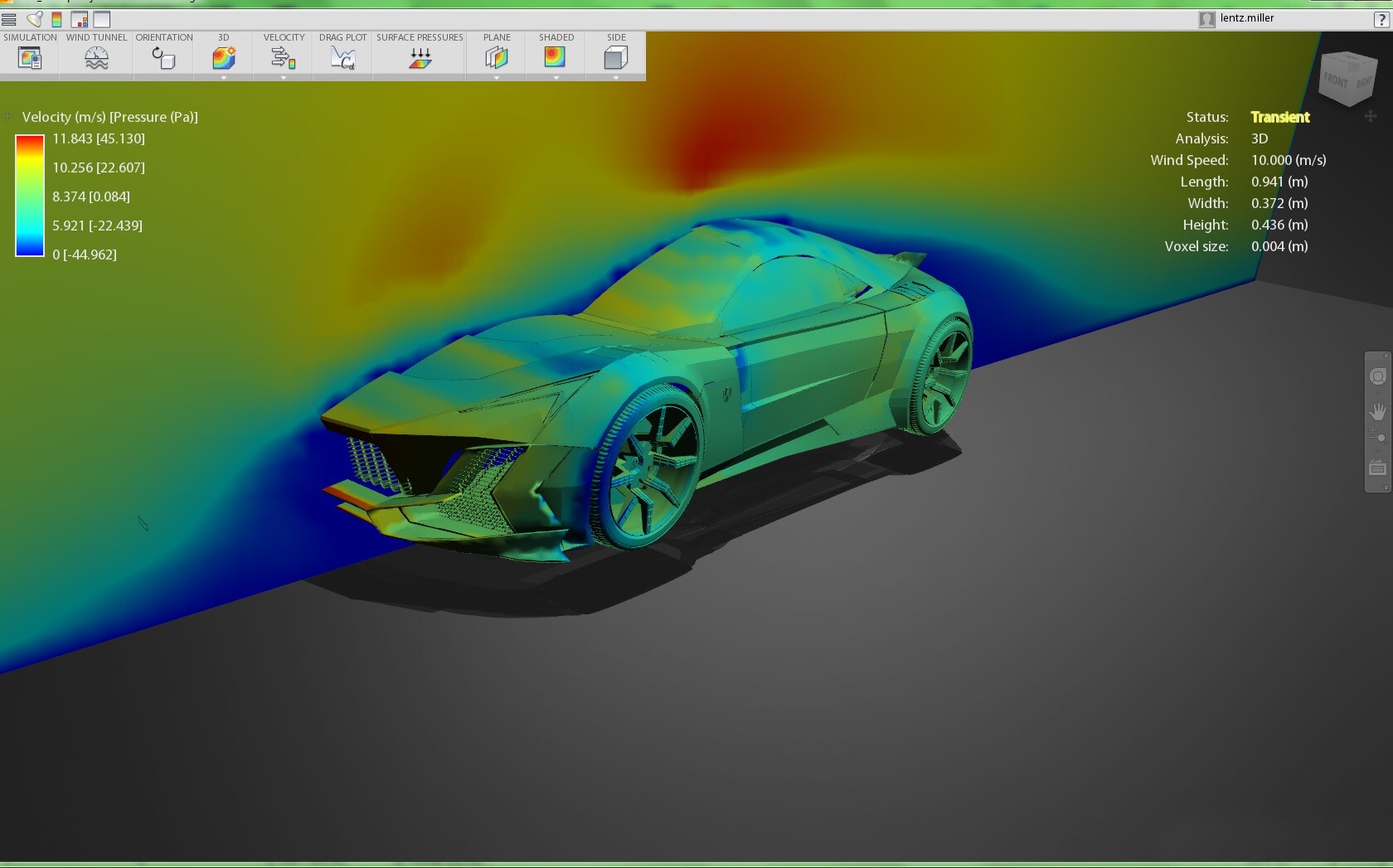Activate the 3D results display
This screenshot has height=868, width=1393.
click(222, 56)
